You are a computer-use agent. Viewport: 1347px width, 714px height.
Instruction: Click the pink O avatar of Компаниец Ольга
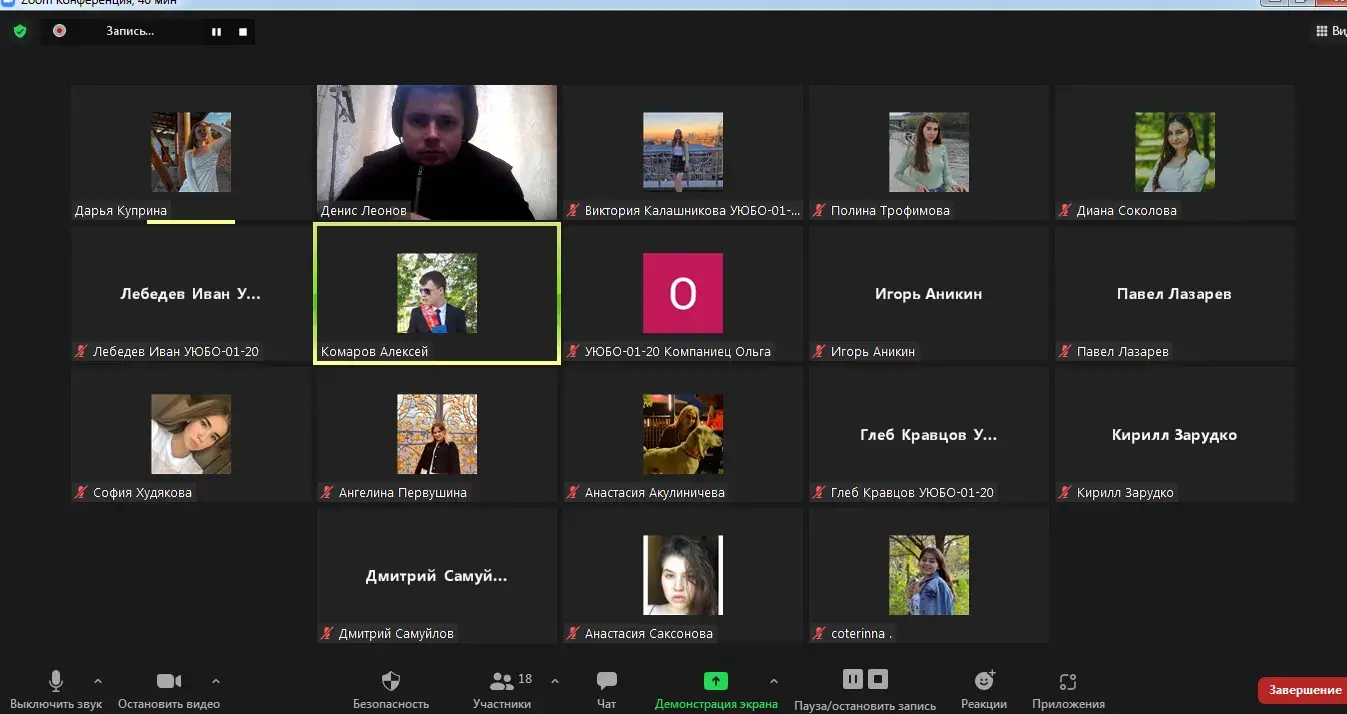(683, 293)
